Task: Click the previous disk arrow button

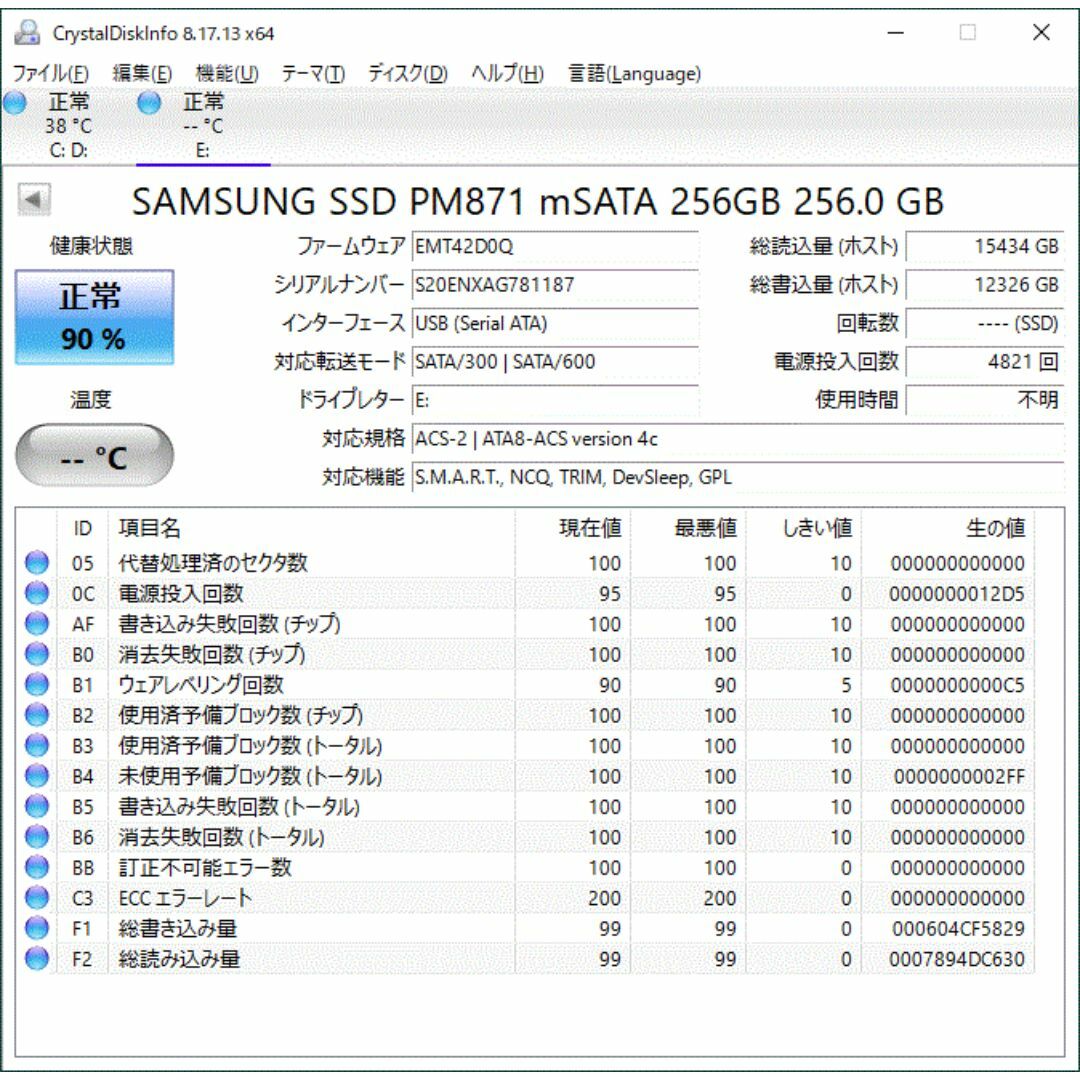Action: [34, 200]
